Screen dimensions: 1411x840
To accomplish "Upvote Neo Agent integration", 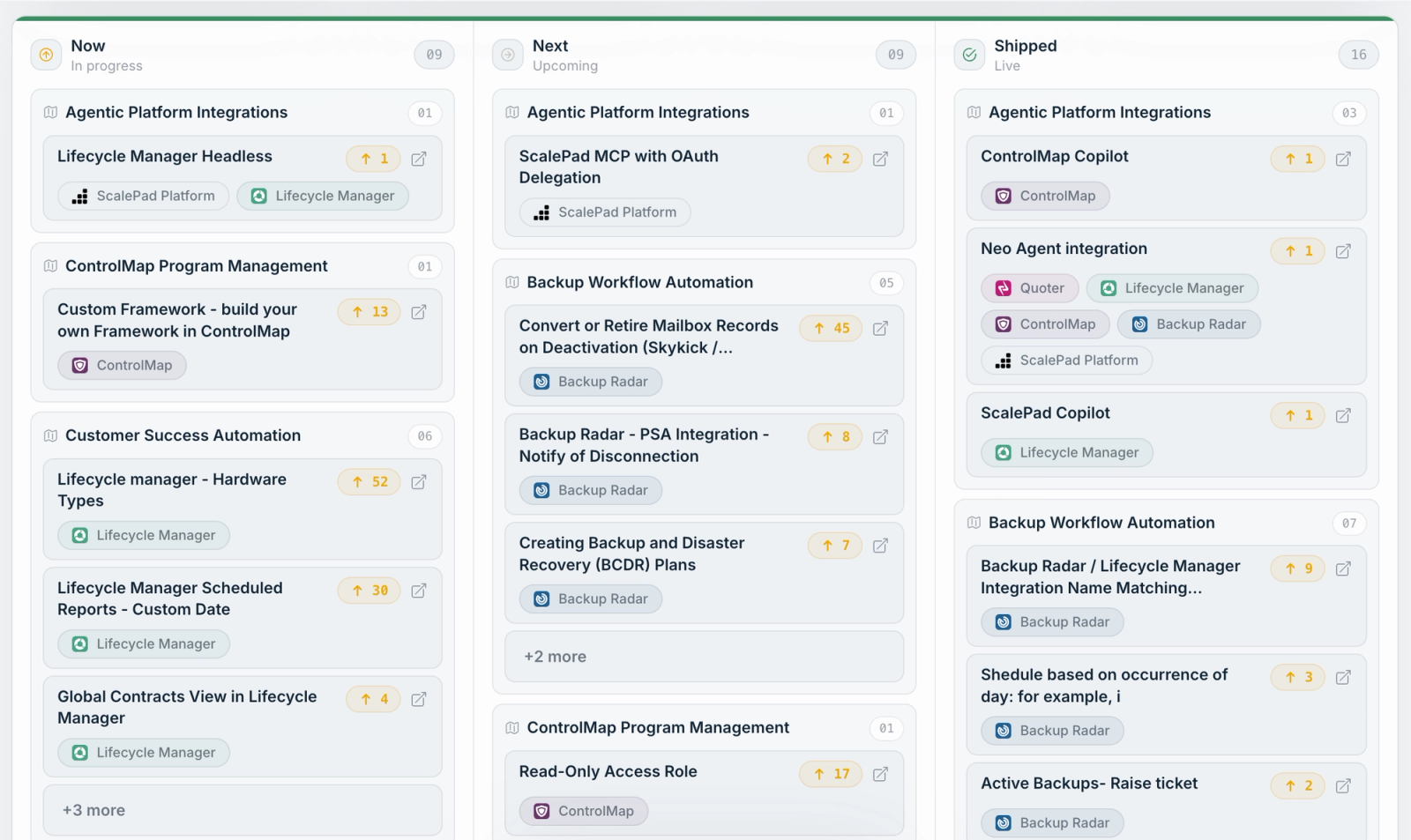I will [x=1298, y=251].
